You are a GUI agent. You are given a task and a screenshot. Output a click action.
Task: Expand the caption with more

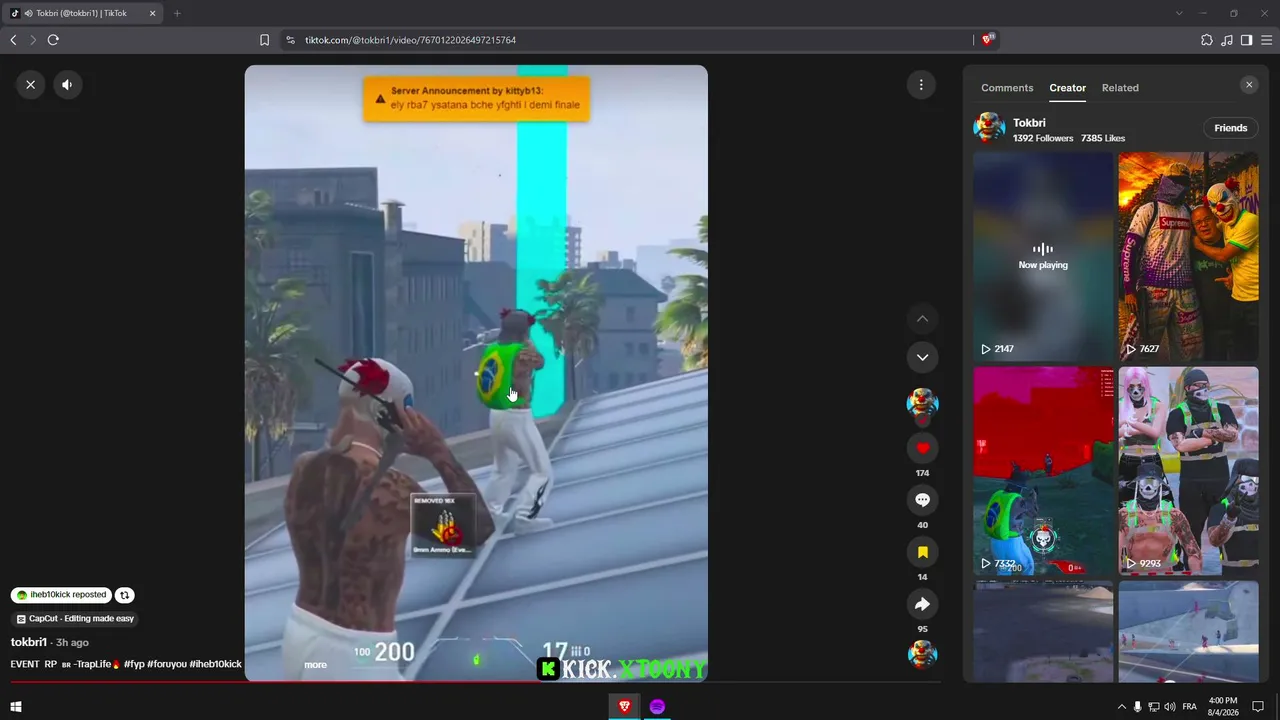pyautogui.click(x=315, y=665)
